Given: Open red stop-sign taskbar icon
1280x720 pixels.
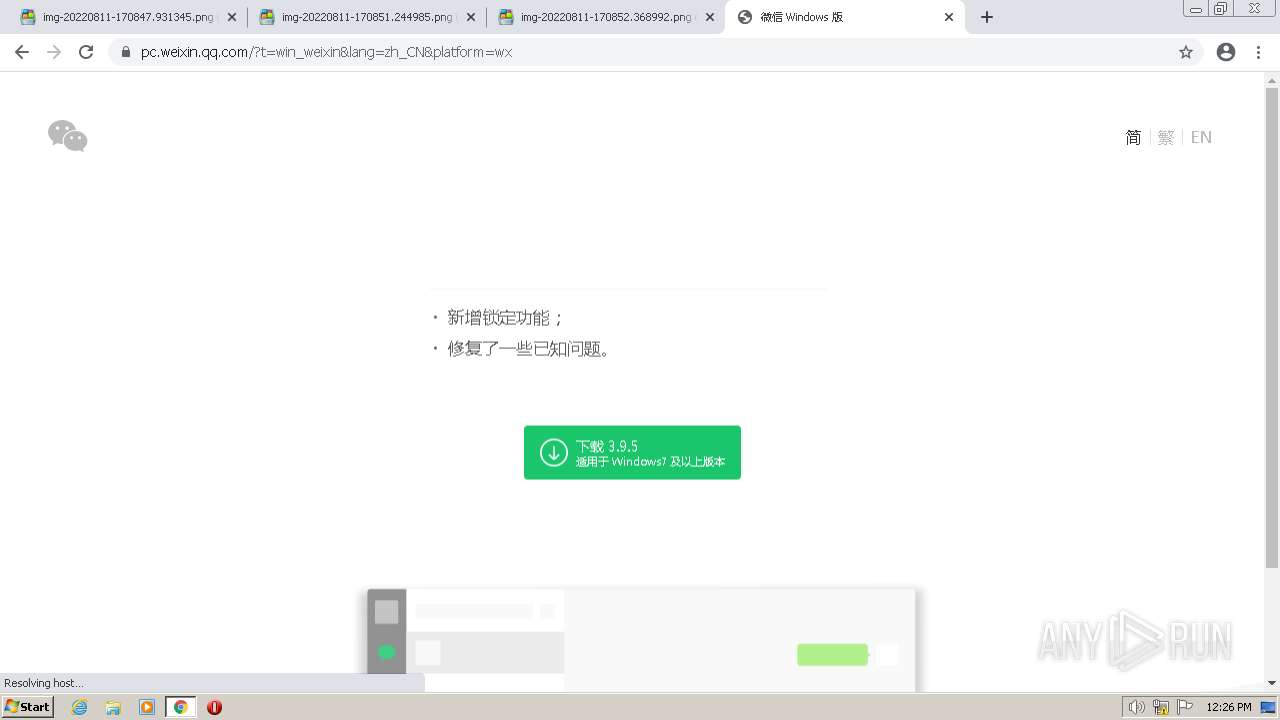Looking at the screenshot, I should [x=214, y=707].
